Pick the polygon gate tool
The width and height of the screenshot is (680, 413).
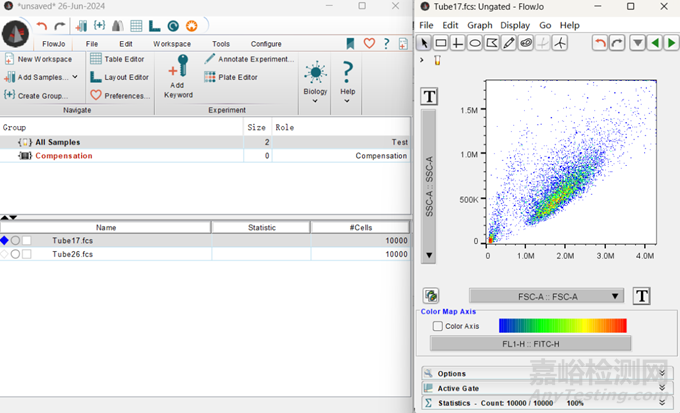(492, 43)
